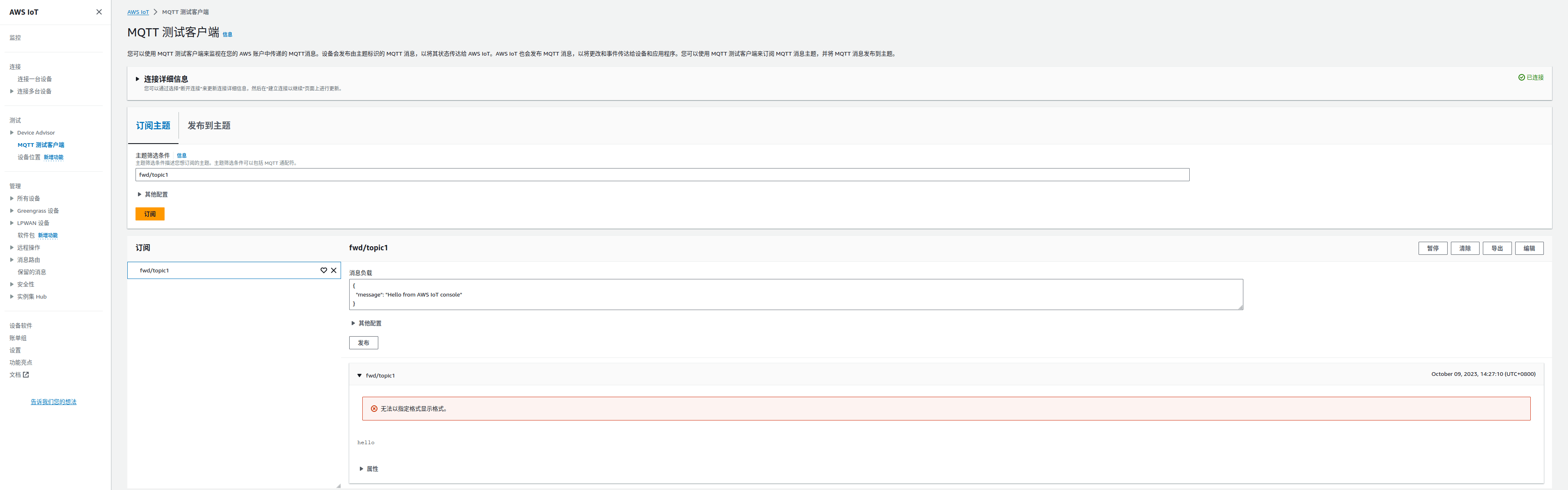
Task: Favorite the fwd/topic1 subscription heart icon
Action: tap(324, 270)
